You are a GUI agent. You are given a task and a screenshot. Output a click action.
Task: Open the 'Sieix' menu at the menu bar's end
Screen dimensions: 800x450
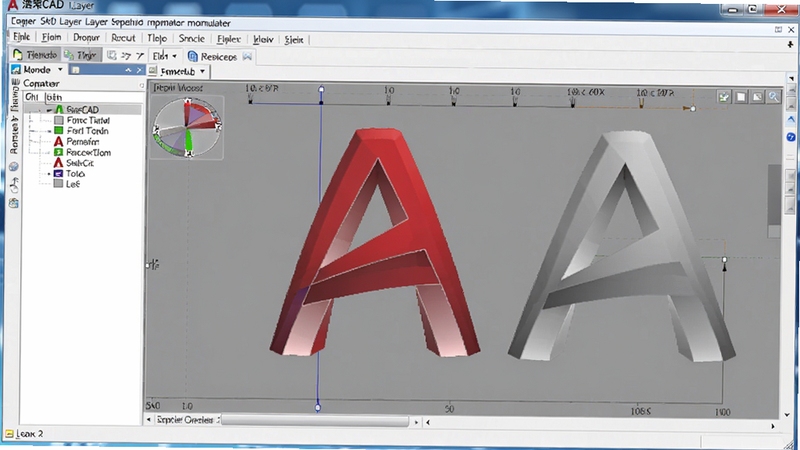coord(294,39)
